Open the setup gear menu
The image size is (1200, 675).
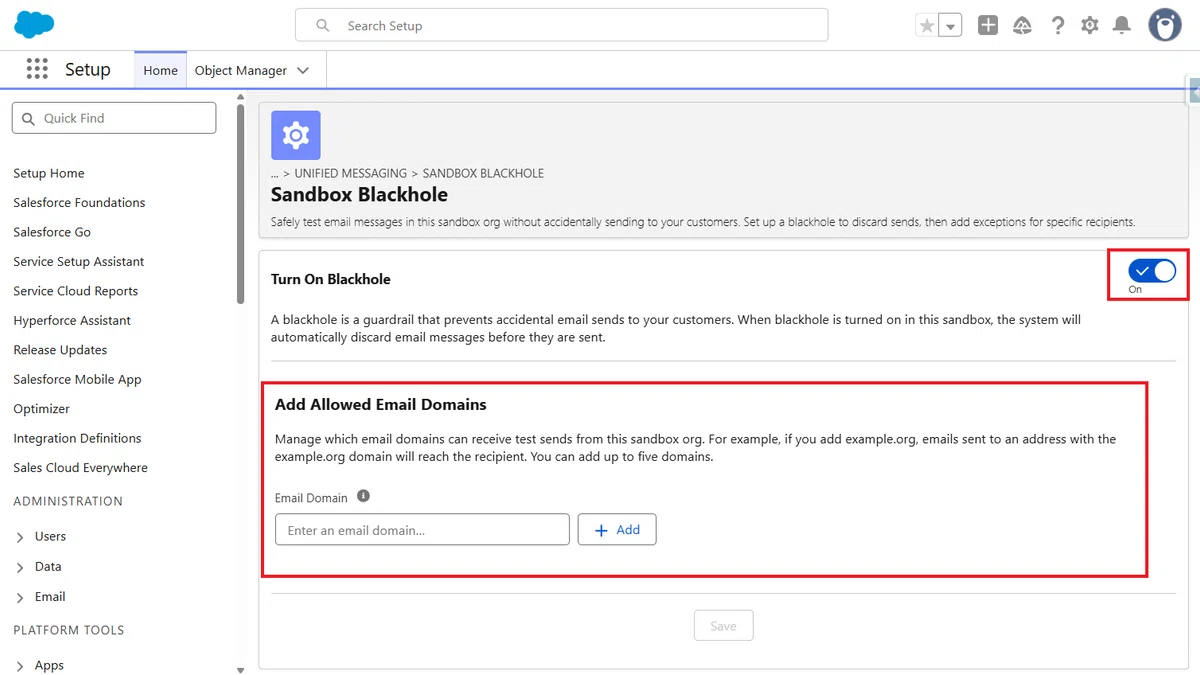[x=1090, y=26]
